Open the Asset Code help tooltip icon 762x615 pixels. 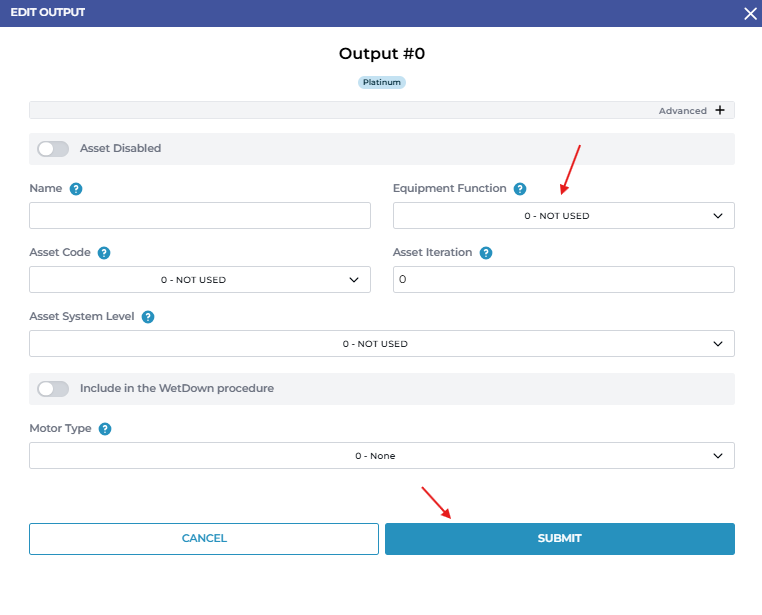coord(104,253)
